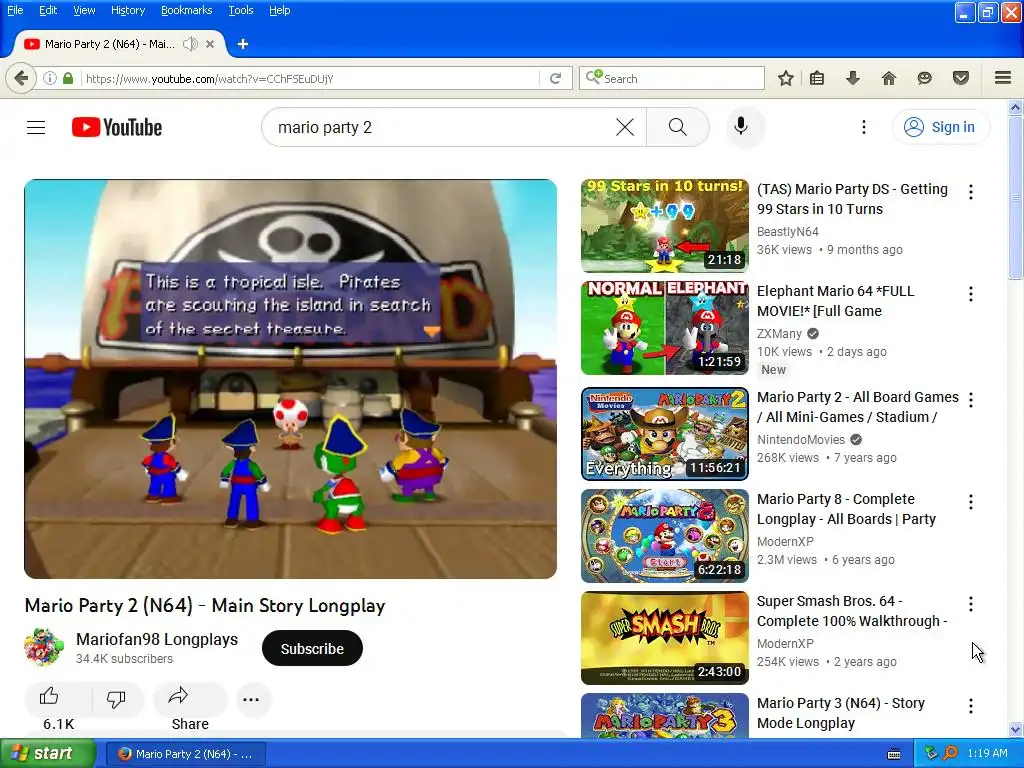1024x768 pixels.
Task: Open Firefox downloads arrow icon
Action: tap(852, 78)
